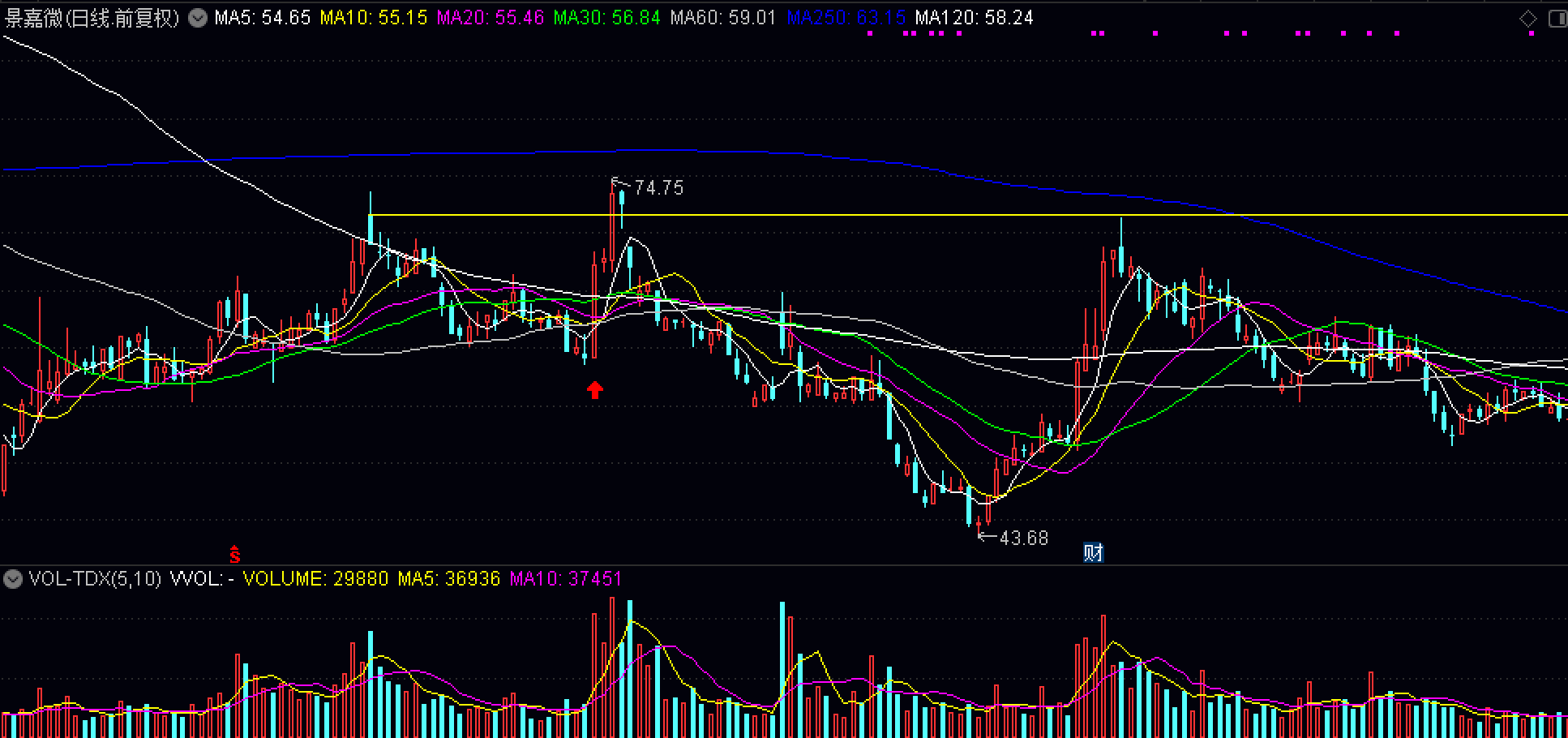The width and height of the screenshot is (1568, 738).
Task: Click the diamond icon at top right
Action: pos(1527,18)
